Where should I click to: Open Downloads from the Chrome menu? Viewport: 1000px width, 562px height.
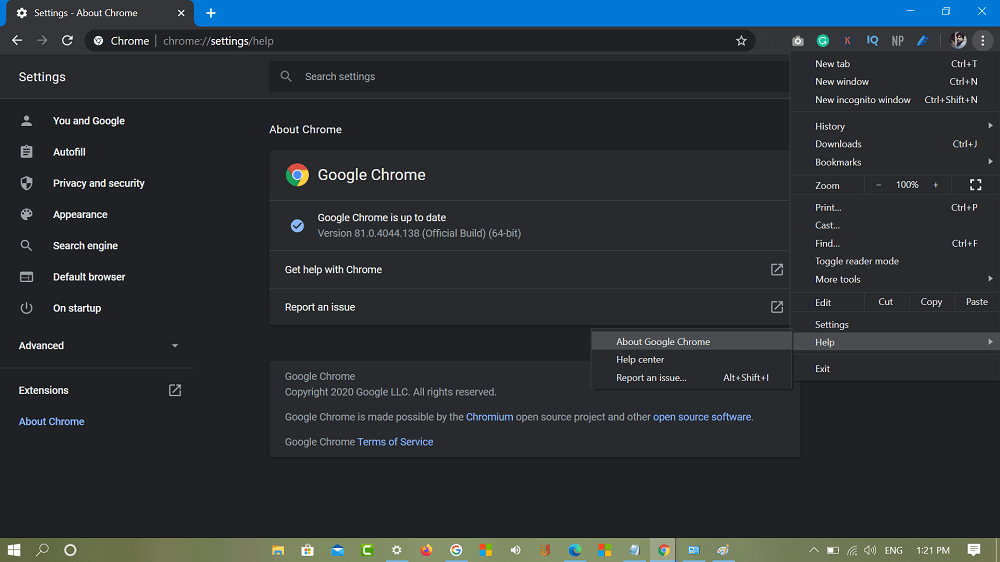click(895, 144)
